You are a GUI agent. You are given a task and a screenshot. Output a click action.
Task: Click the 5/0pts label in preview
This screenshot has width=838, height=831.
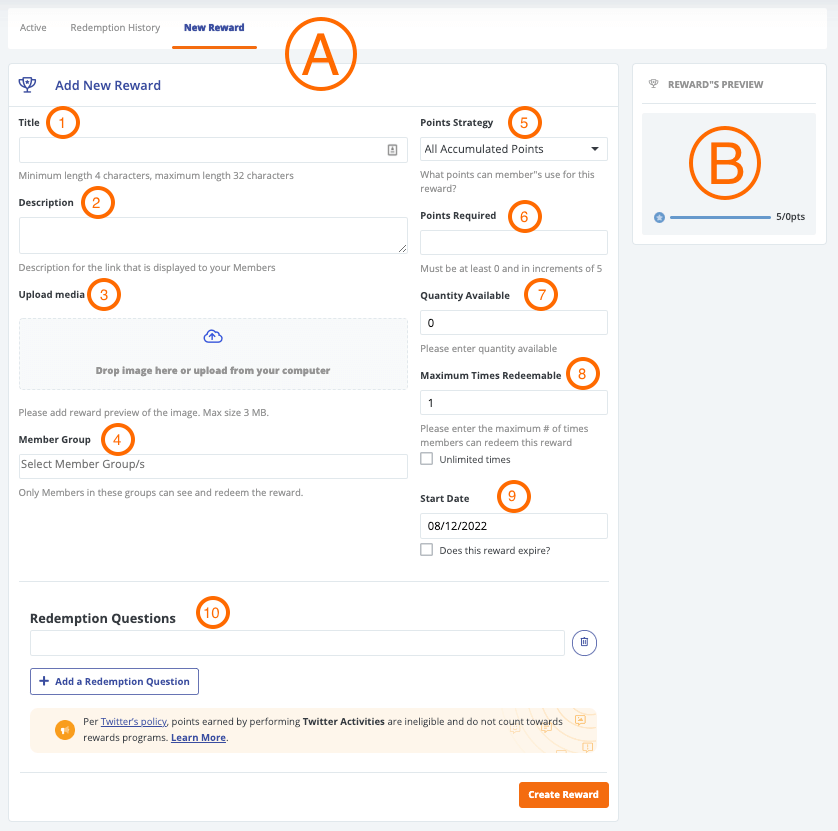(x=790, y=216)
